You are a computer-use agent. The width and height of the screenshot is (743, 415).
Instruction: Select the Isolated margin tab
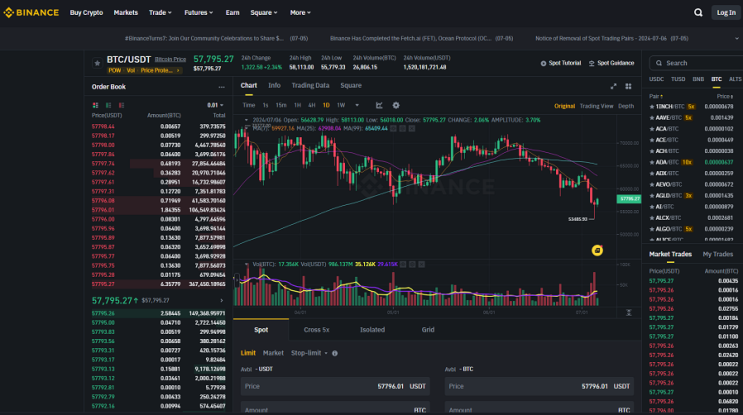372,330
